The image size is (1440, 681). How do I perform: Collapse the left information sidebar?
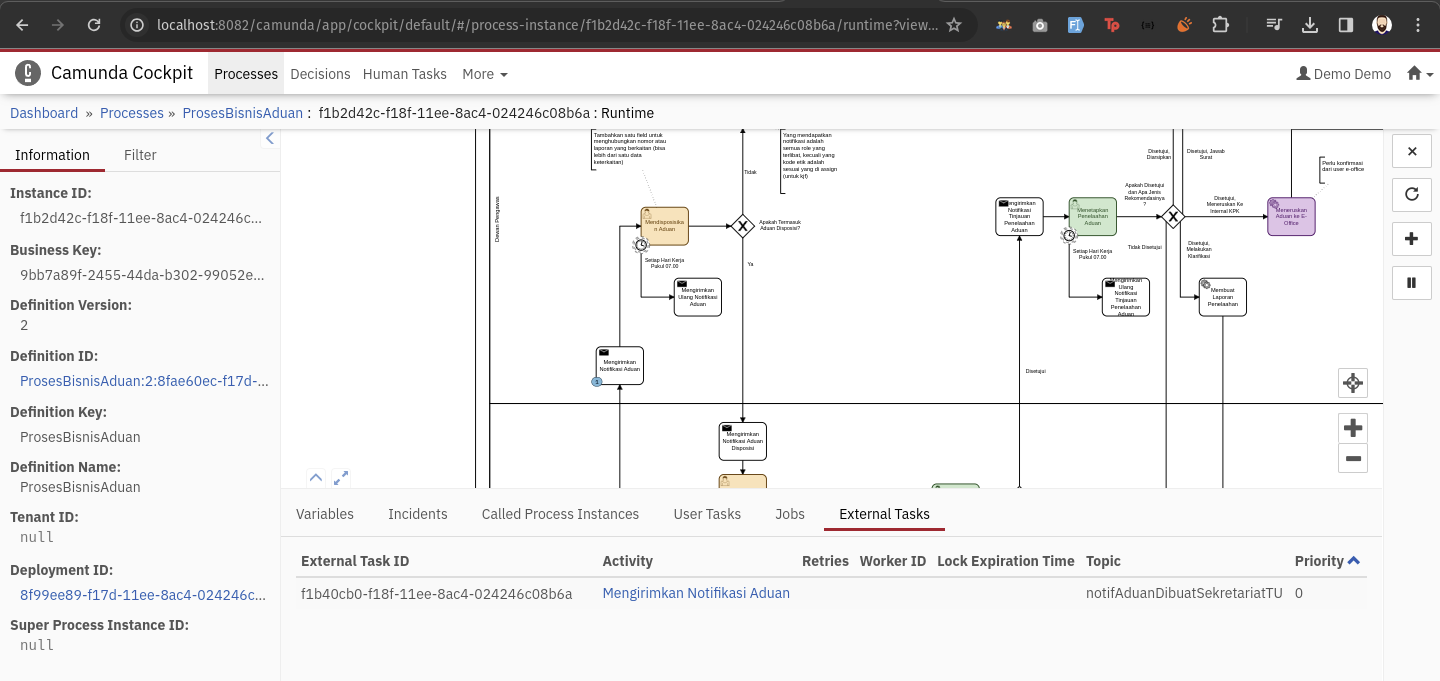click(269, 139)
